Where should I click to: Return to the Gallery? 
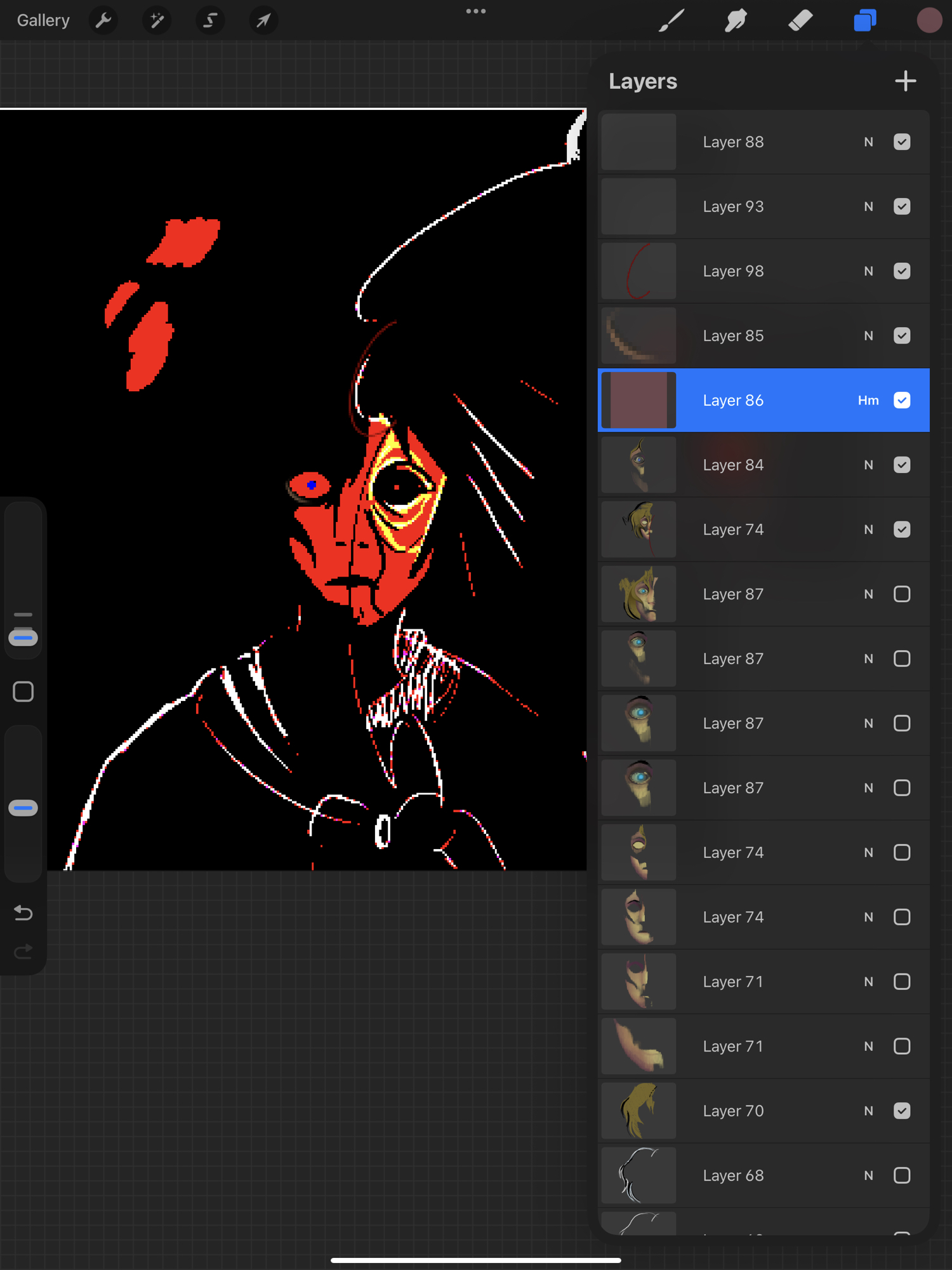coord(43,20)
